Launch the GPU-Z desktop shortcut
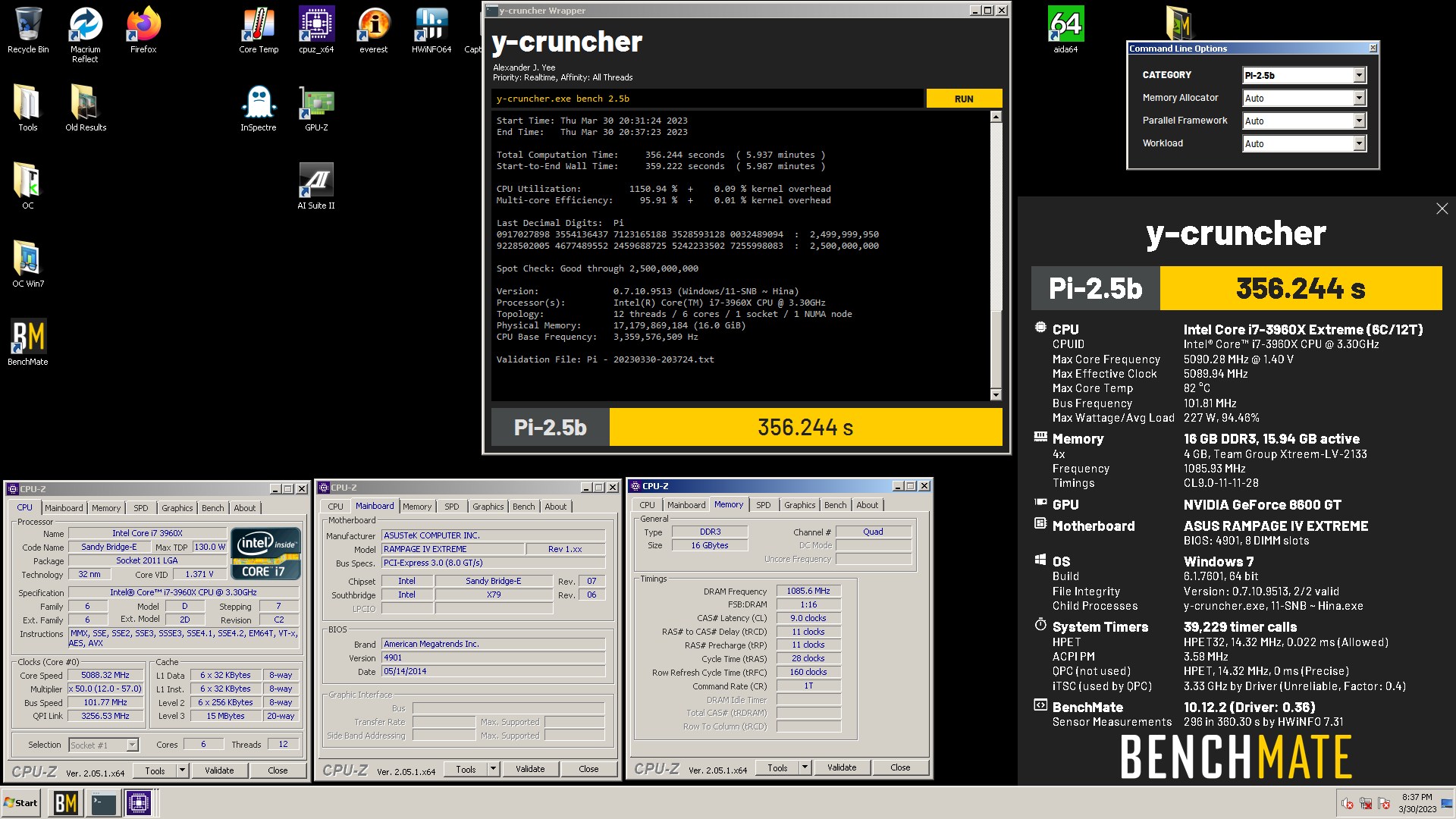Image resolution: width=1456 pixels, height=819 pixels. (316, 108)
